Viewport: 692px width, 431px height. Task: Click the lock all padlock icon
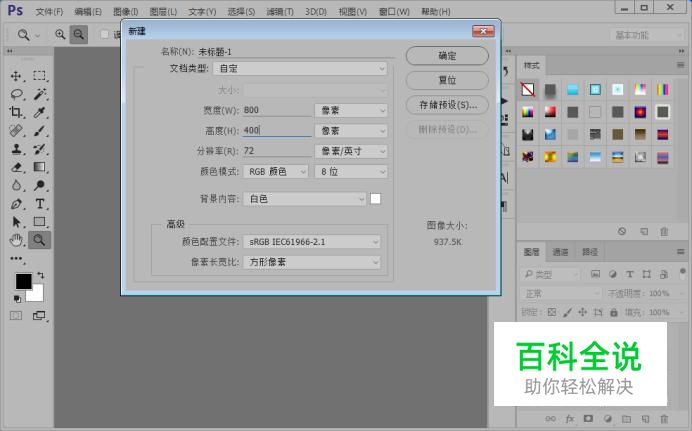pos(613,312)
